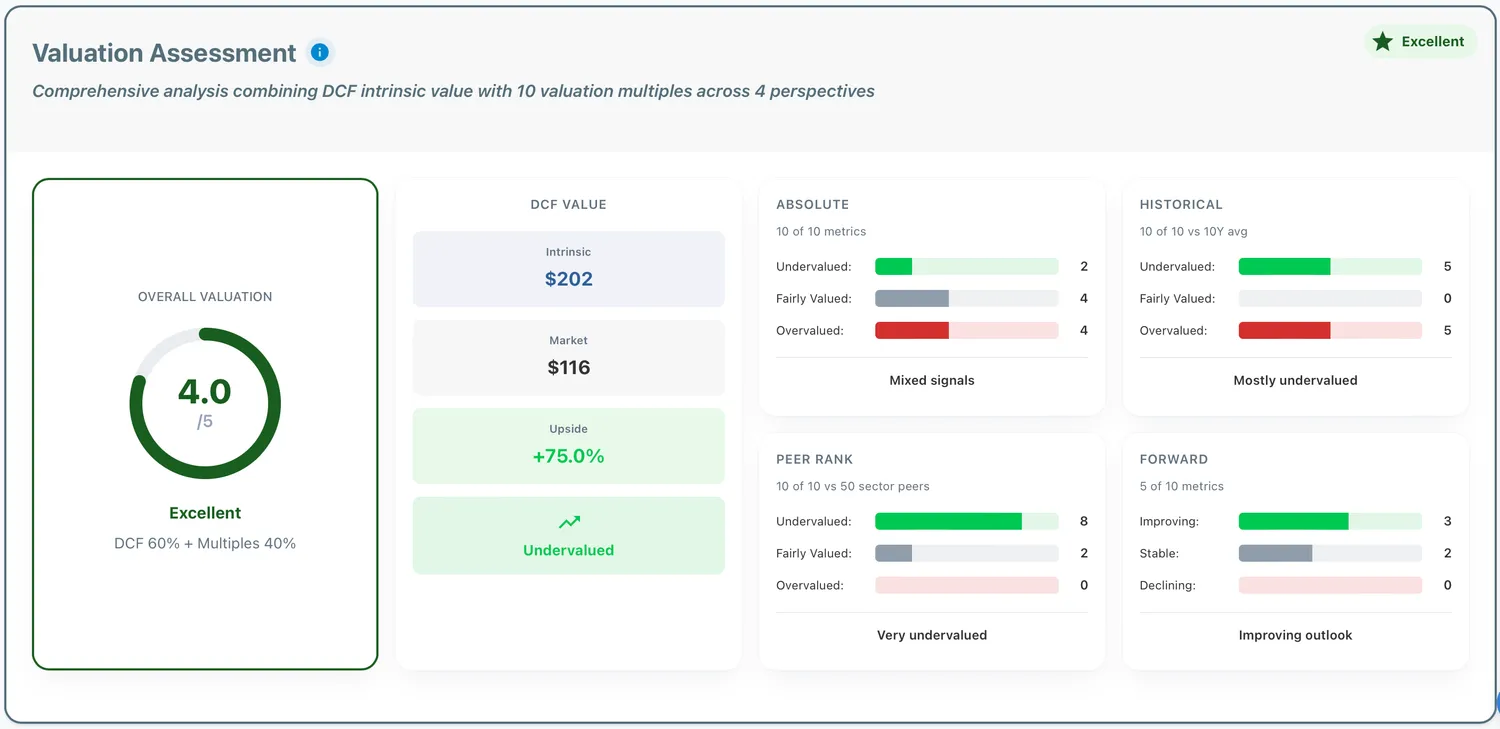Click the Peer Rank Undervalued green bar

[967, 521]
